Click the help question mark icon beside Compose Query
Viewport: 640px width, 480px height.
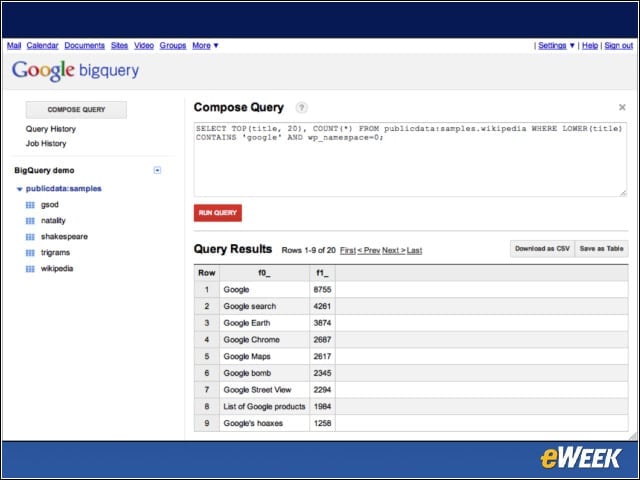[x=301, y=108]
